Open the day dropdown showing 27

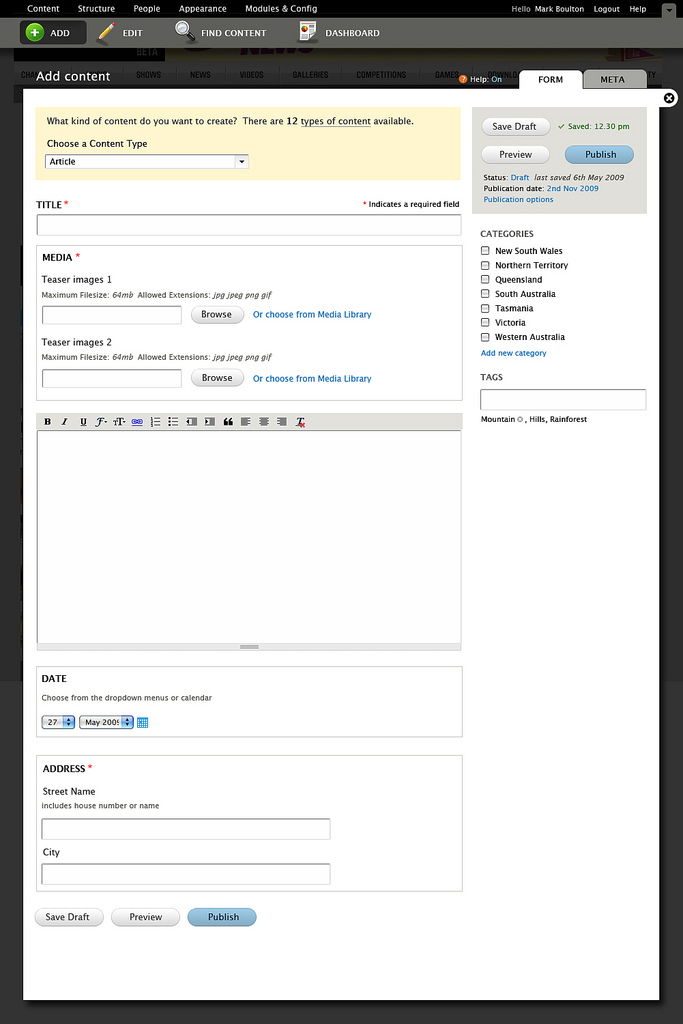coord(58,722)
